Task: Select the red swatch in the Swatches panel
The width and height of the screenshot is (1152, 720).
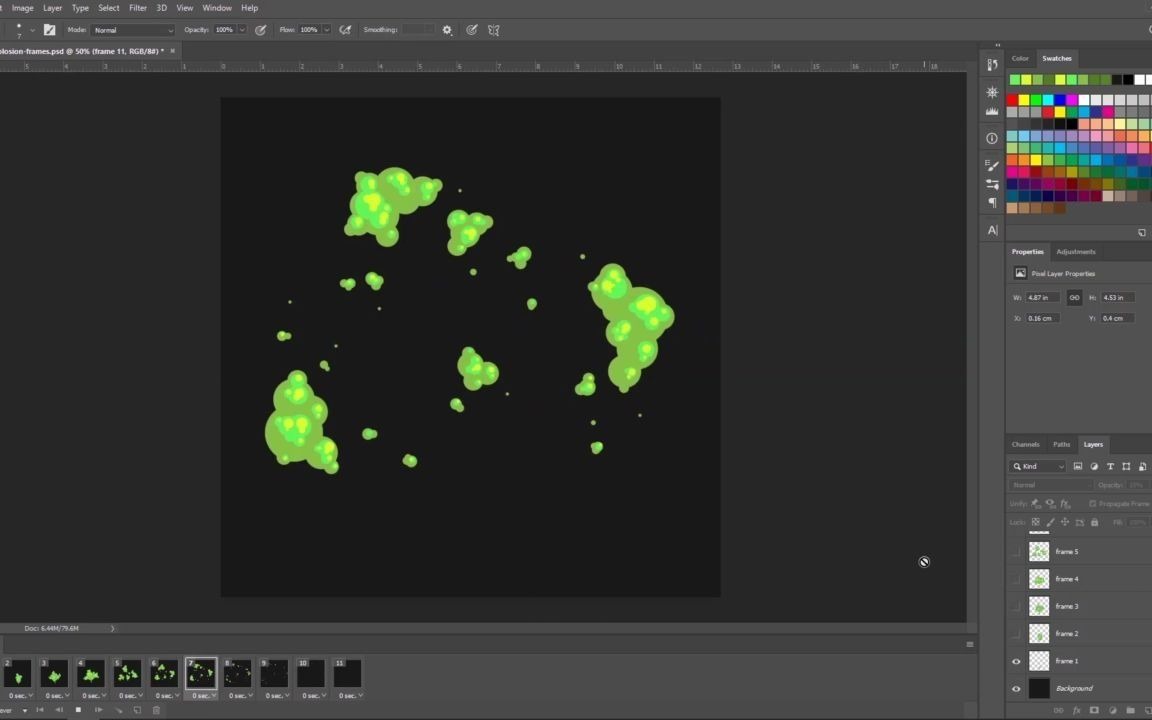Action: 1012,99
